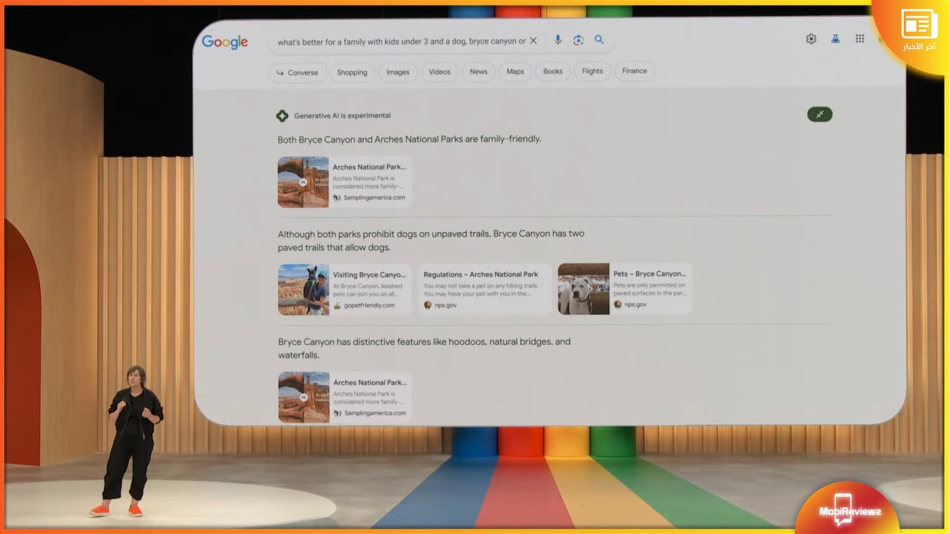Click gopetfriendly.com source label
The height and width of the screenshot is (534, 950).
[x=369, y=305]
